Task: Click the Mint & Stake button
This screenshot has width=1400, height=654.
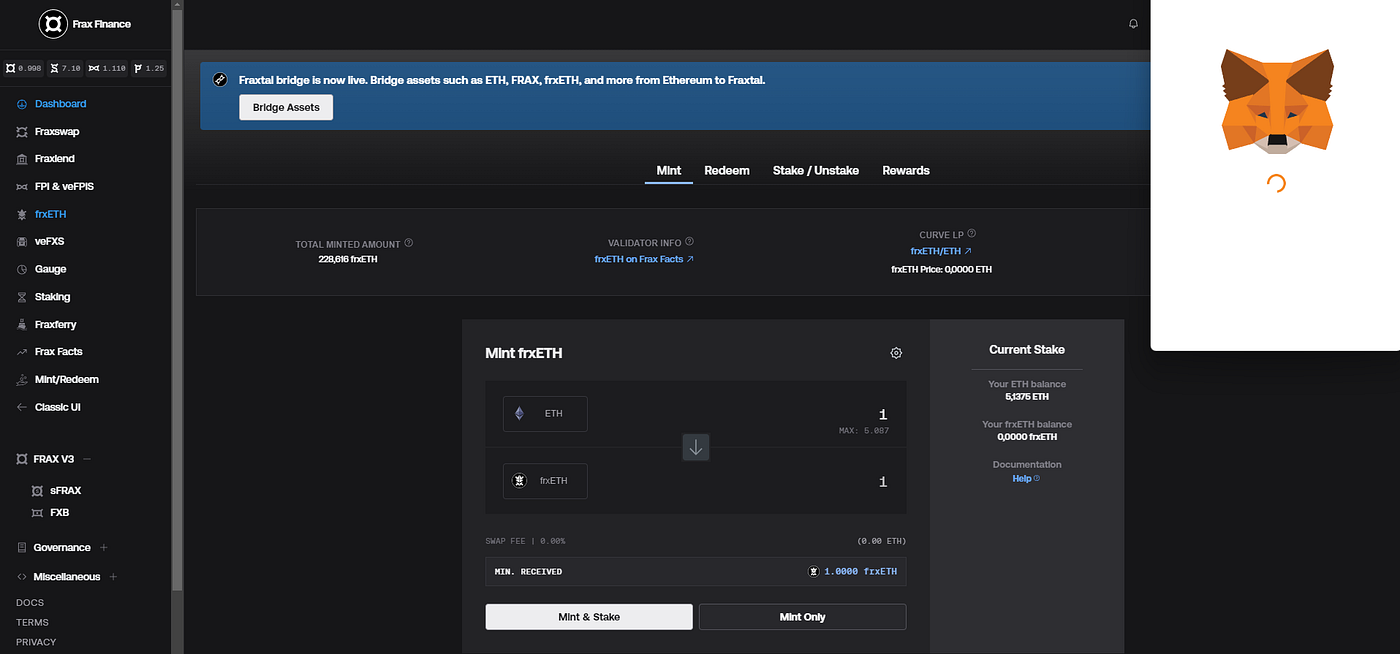Action: [x=589, y=617]
